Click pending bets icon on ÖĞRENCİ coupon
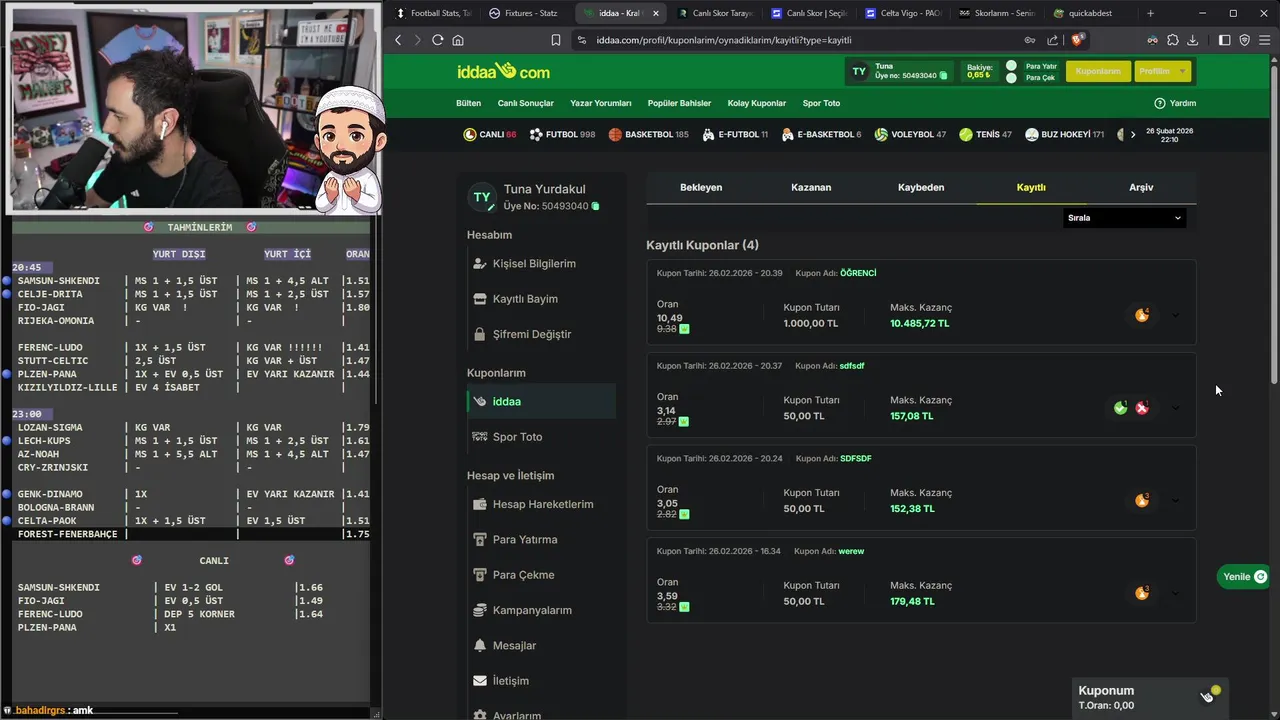This screenshot has height=720, width=1280. [x=1142, y=315]
